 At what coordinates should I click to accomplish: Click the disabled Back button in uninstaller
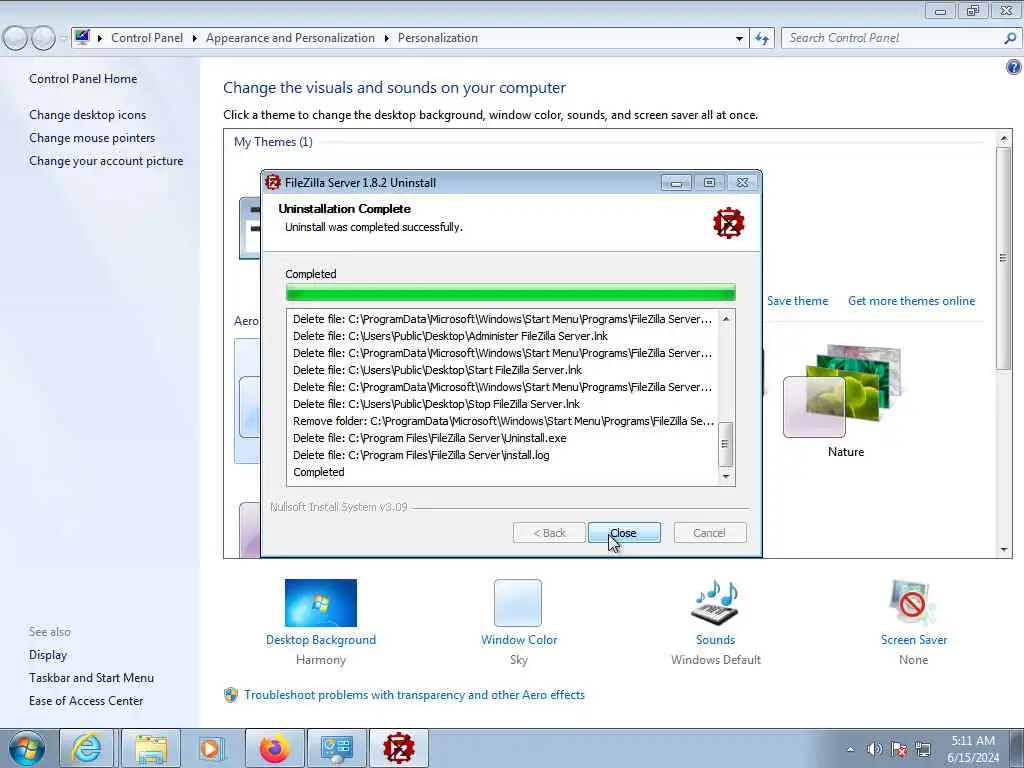point(549,533)
